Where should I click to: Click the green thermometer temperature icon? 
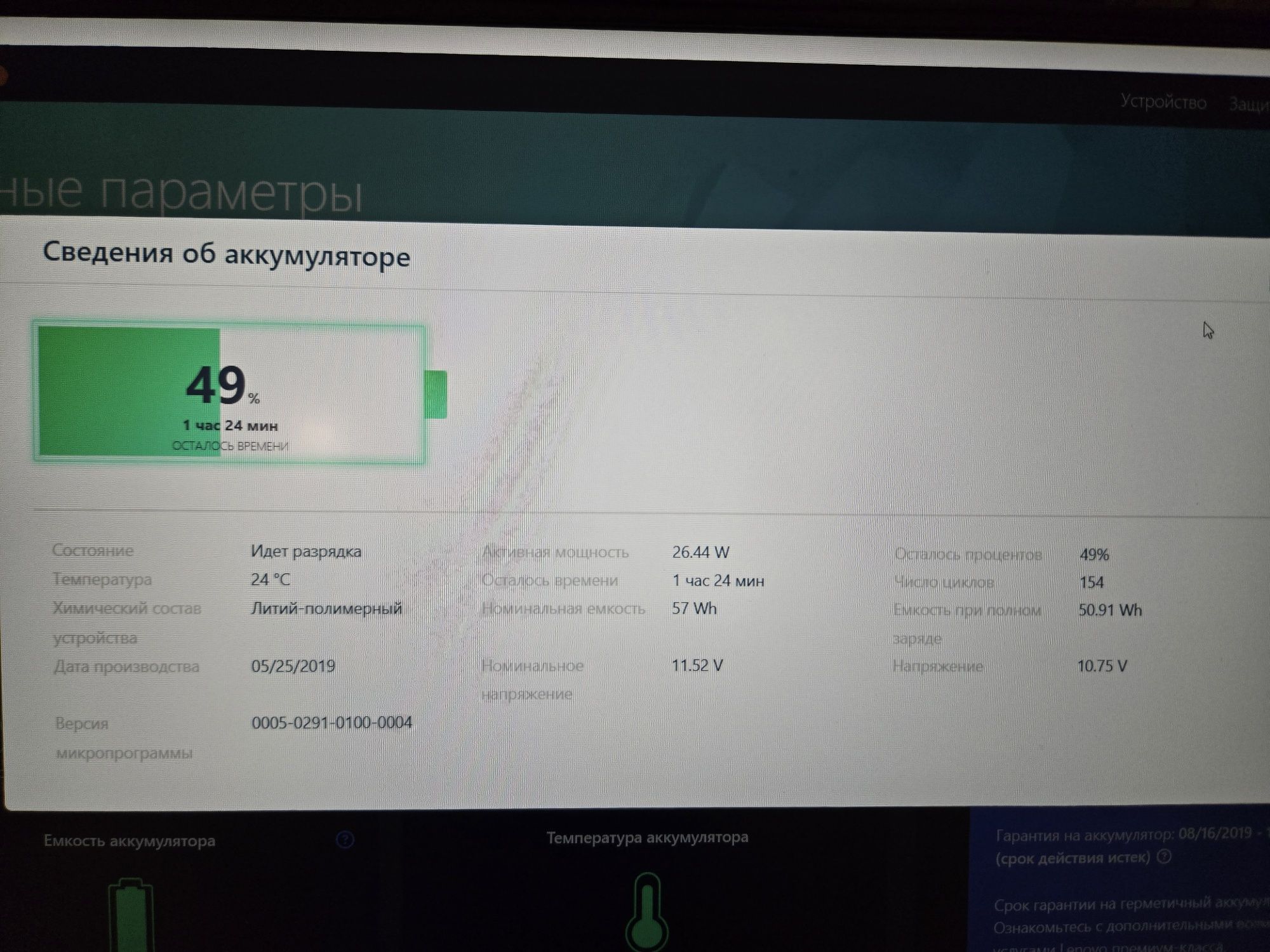coord(647,912)
